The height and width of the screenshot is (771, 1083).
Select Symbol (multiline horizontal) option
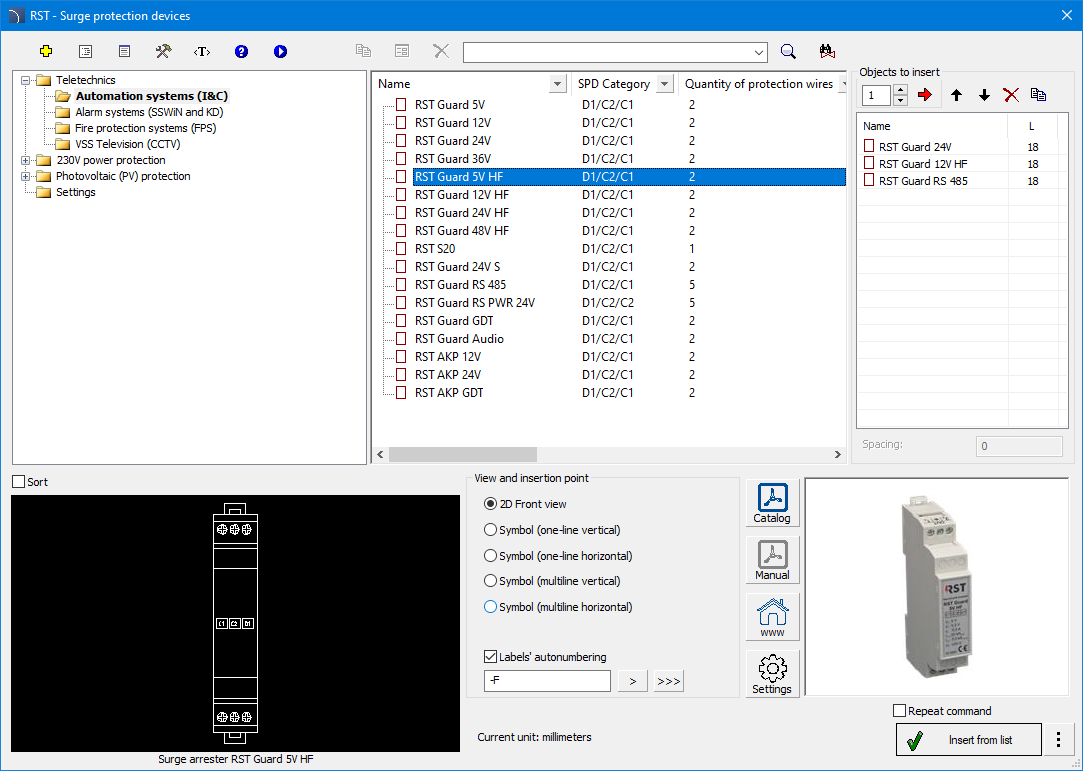[490, 607]
